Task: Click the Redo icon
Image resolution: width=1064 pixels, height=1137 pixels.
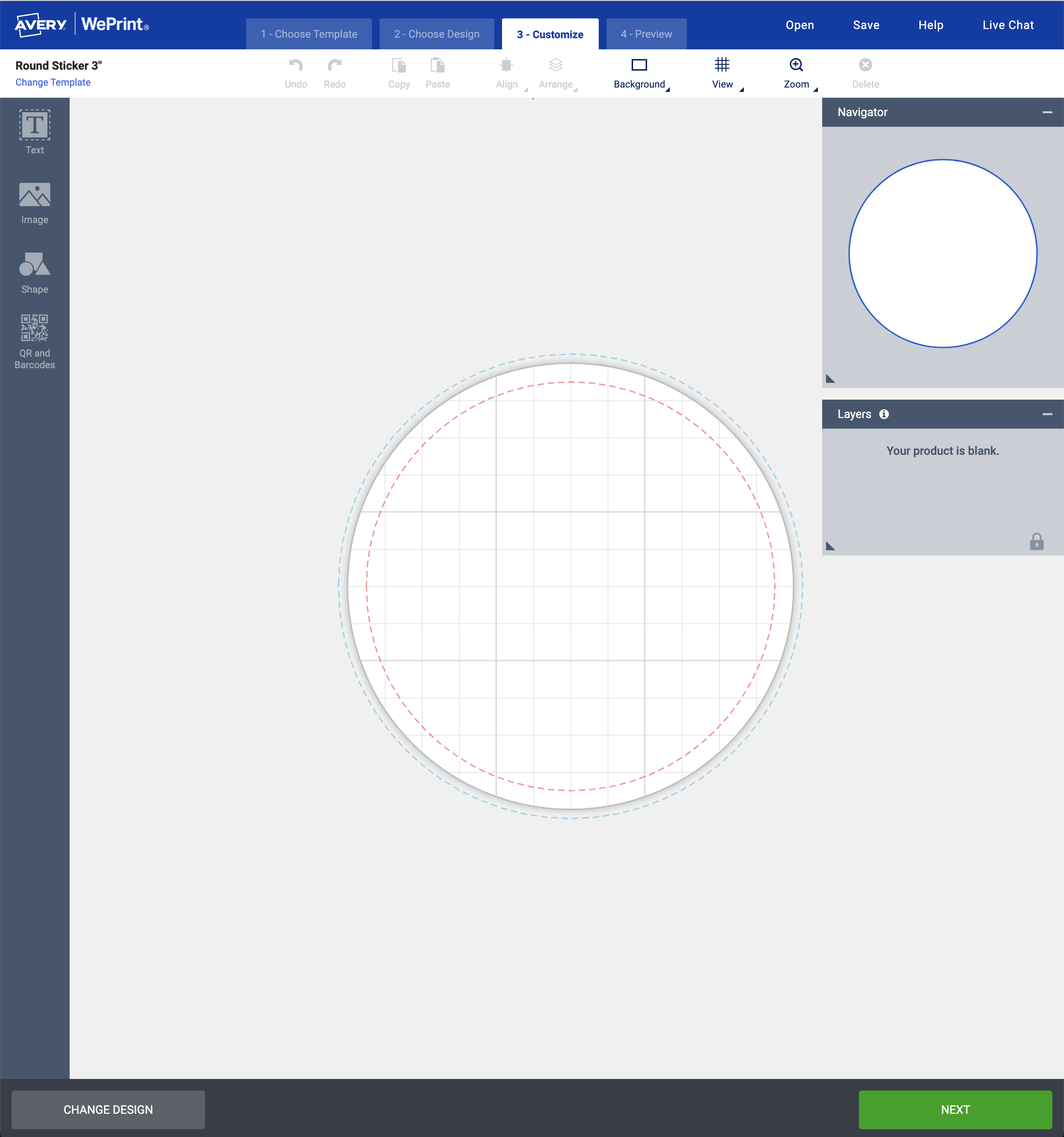Action: point(335,66)
